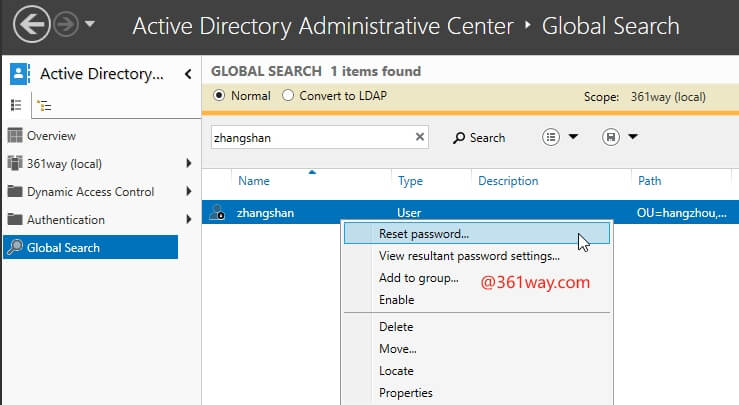Open the saved queries dropdown

point(619,137)
